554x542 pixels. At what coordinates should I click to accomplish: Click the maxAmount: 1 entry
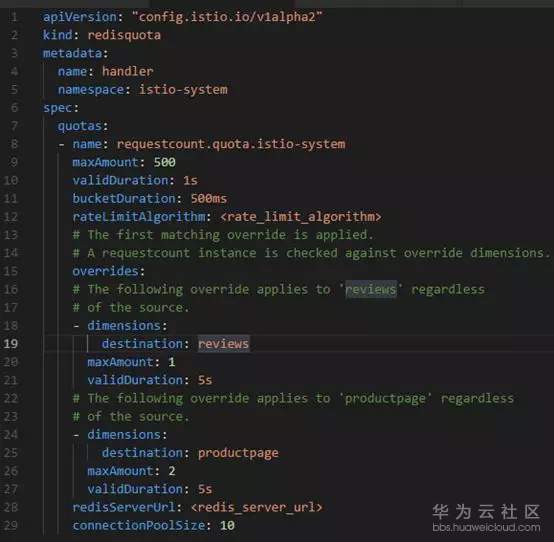(131, 362)
